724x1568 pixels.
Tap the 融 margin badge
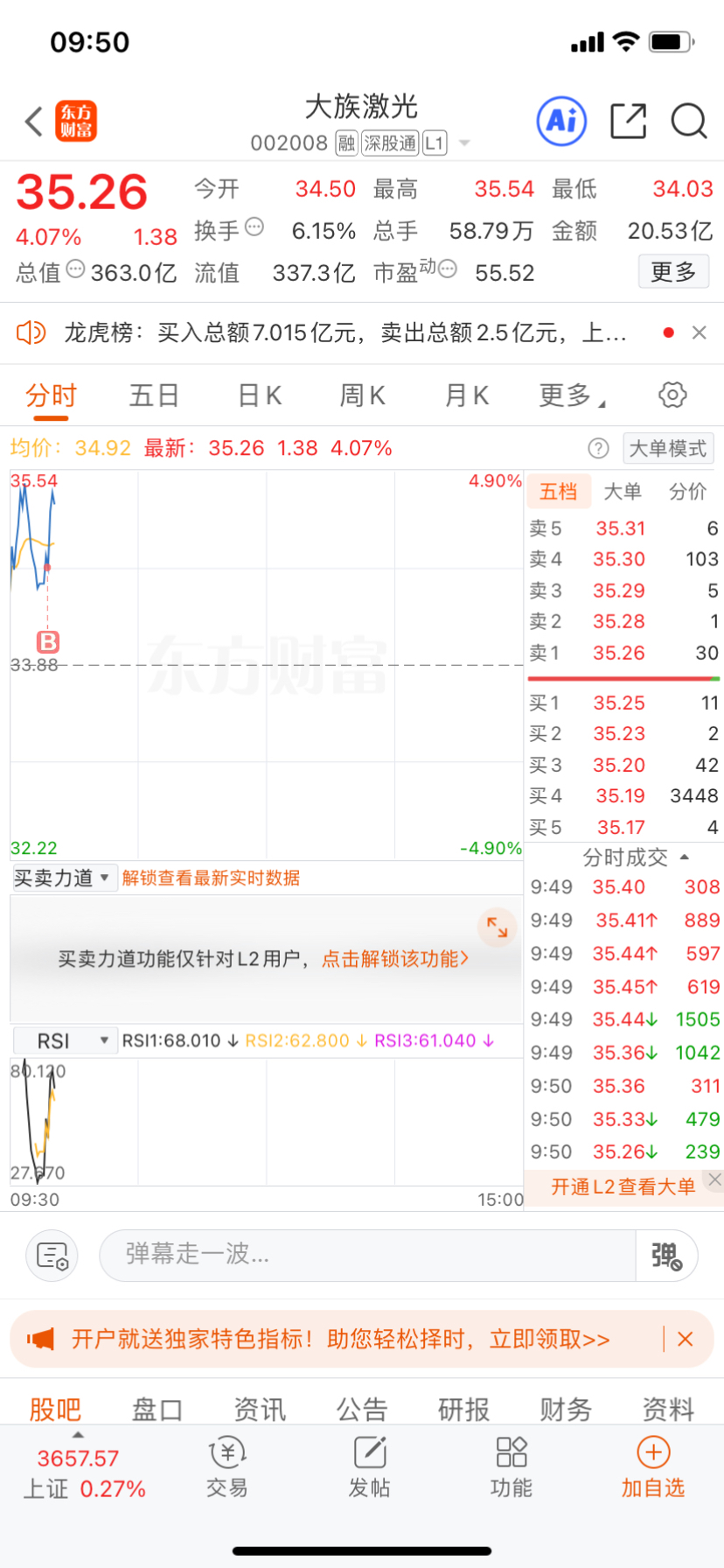tap(347, 143)
